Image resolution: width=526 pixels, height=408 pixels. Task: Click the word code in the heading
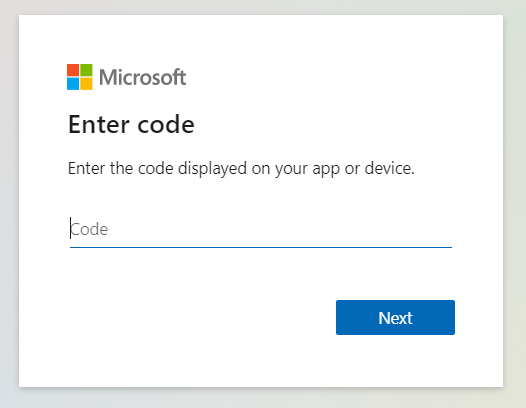point(166,124)
